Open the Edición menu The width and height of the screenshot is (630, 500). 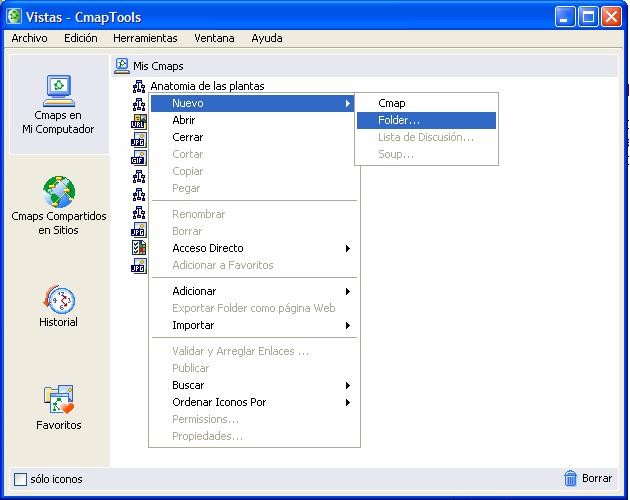click(81, 38)
